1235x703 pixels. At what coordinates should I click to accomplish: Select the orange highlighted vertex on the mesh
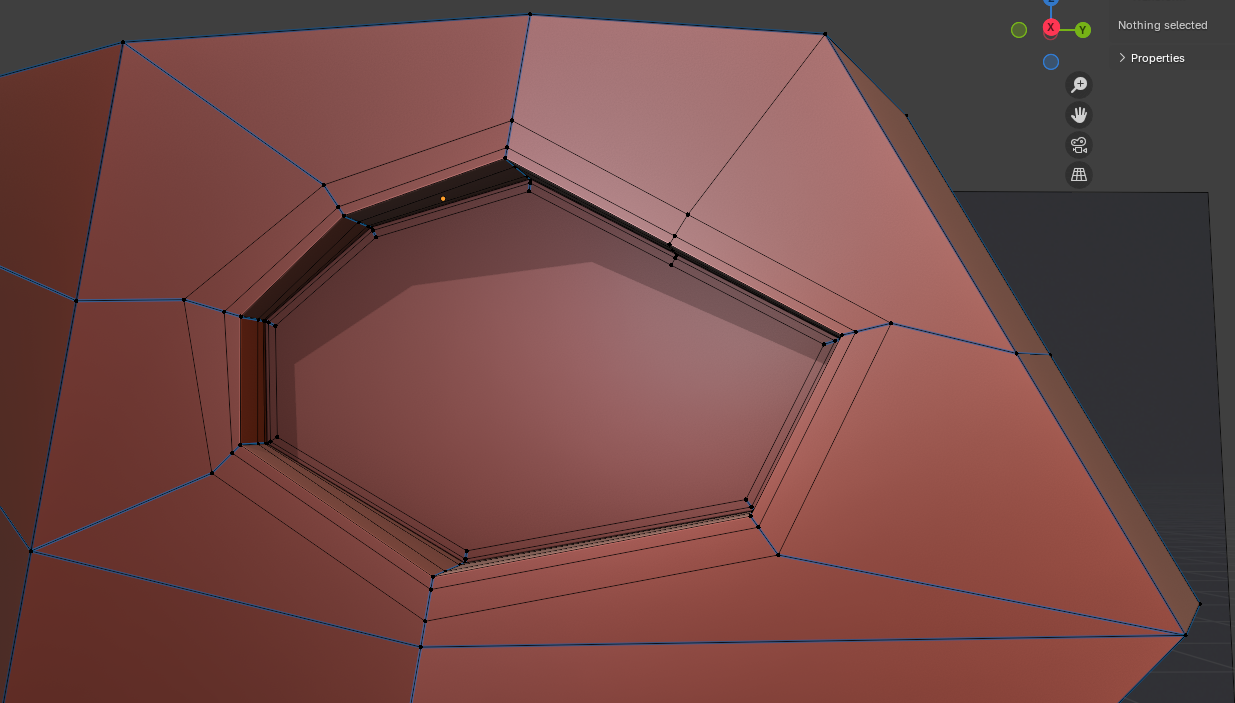(x=443, y=199)
